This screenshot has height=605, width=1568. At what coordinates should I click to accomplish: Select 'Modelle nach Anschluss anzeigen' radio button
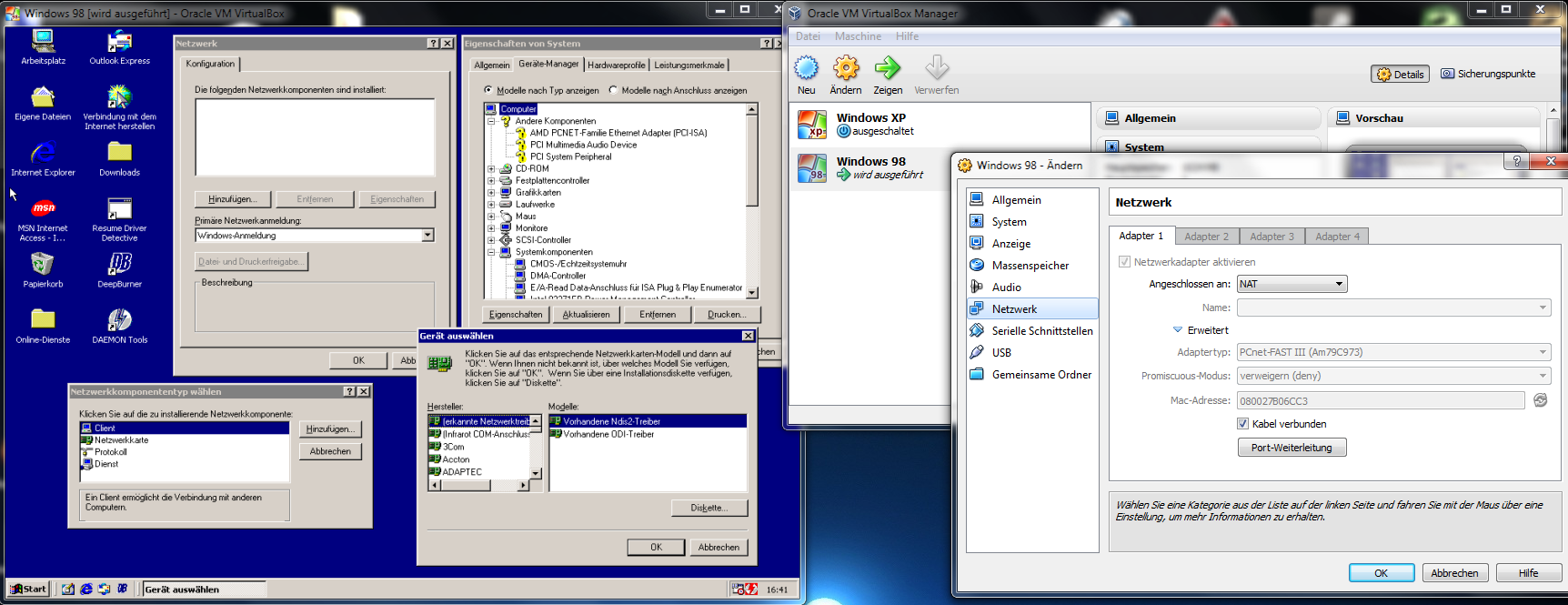(x=614, y=90)
